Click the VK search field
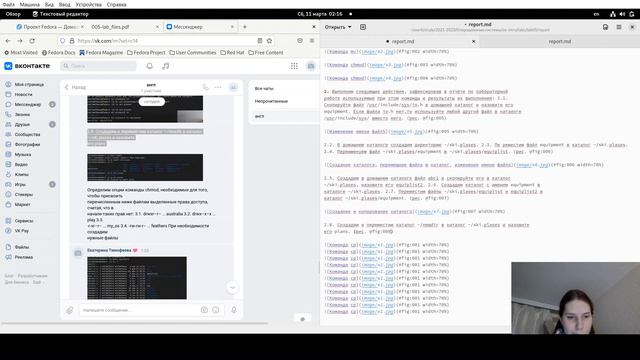 (x=98, y=66)
